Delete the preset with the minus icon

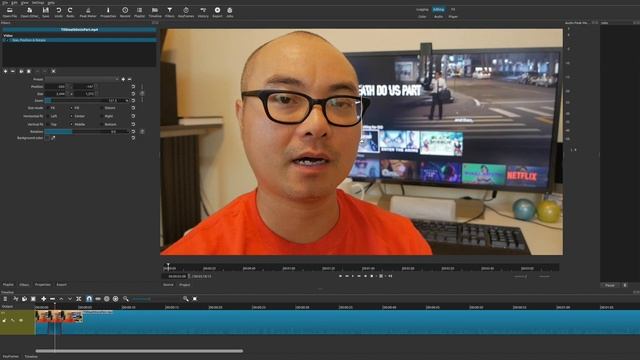[x=130, y=79]
